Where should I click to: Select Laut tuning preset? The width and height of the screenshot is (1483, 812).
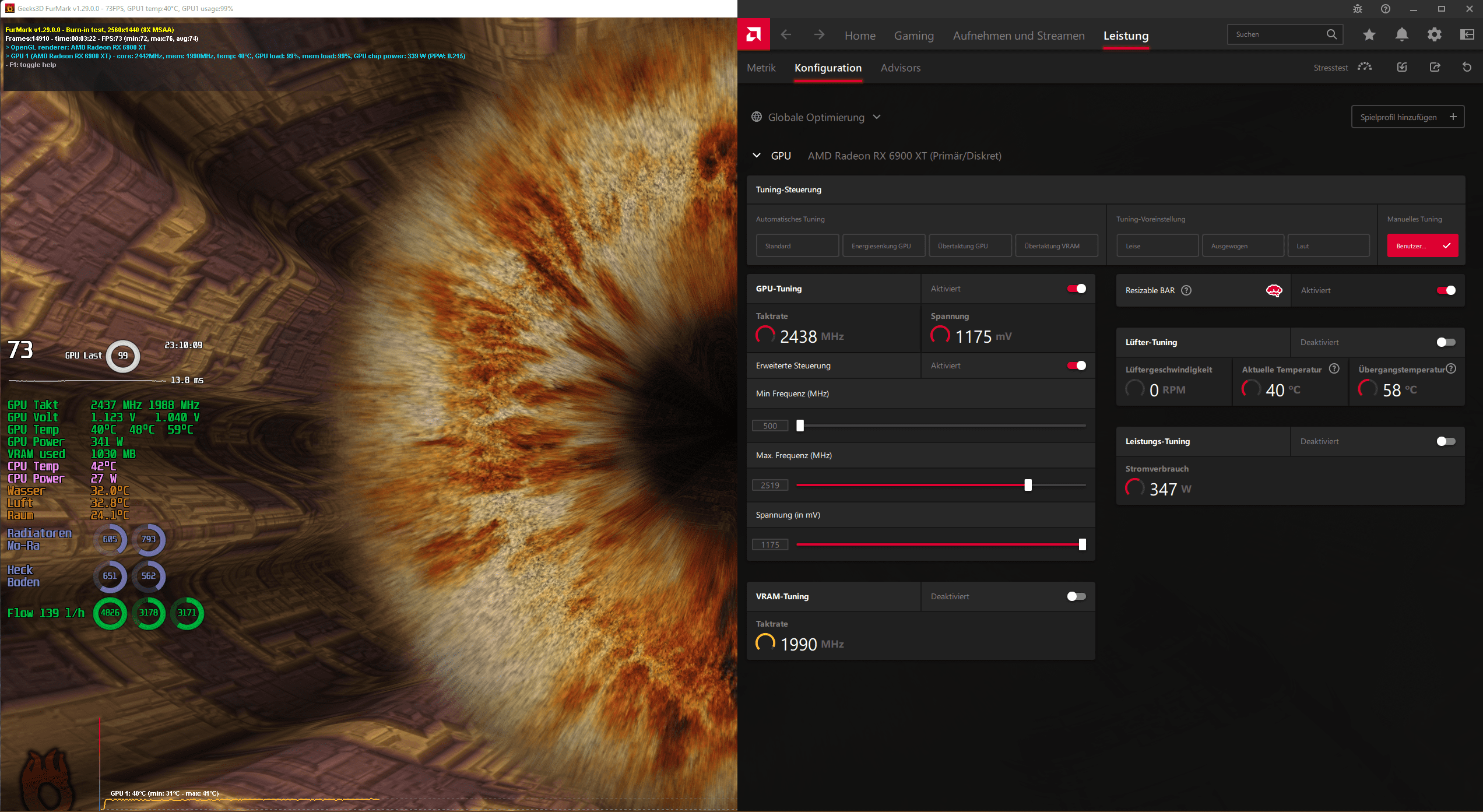click(1328, 245)
